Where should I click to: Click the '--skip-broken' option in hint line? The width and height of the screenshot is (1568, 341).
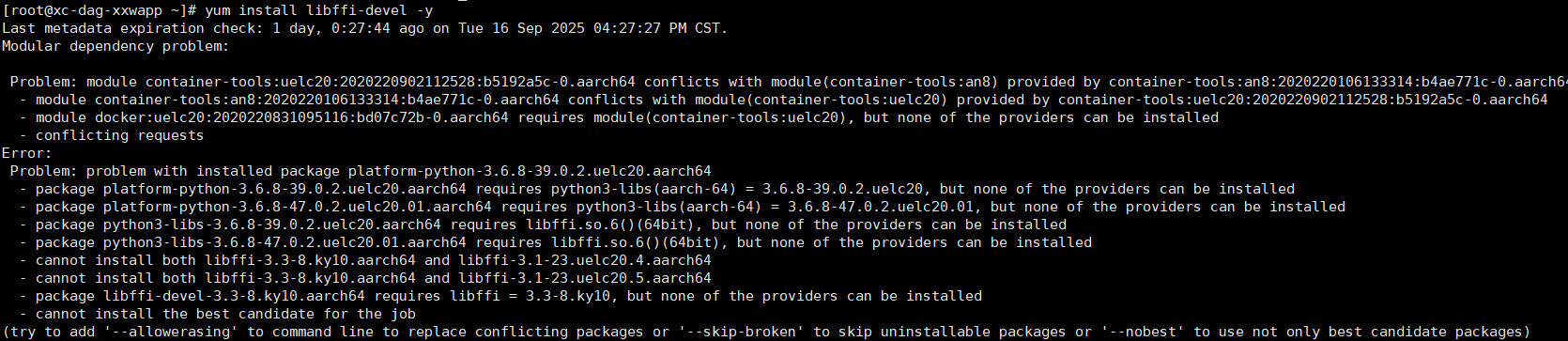pyautogui.click(x=745, y=332)
